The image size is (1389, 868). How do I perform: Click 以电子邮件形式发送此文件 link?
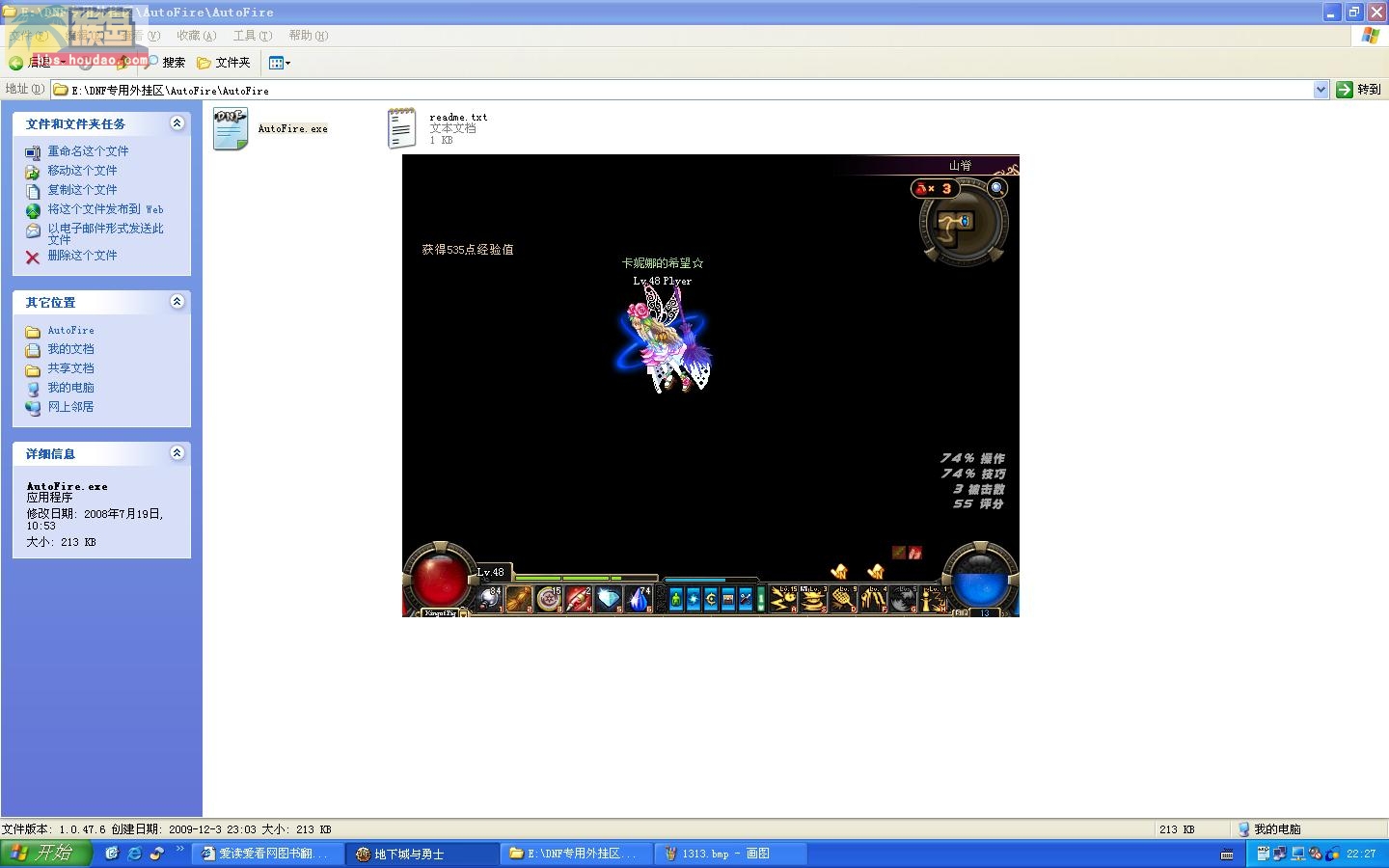click(105, 233)
